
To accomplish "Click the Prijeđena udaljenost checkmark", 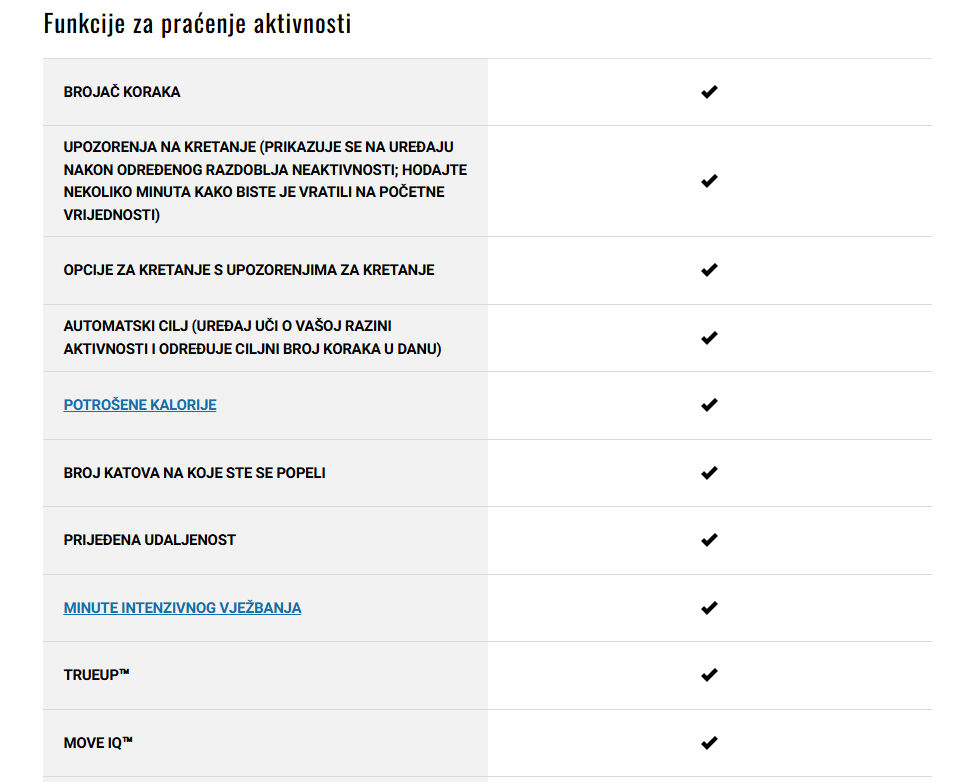I will coord(709,540).
